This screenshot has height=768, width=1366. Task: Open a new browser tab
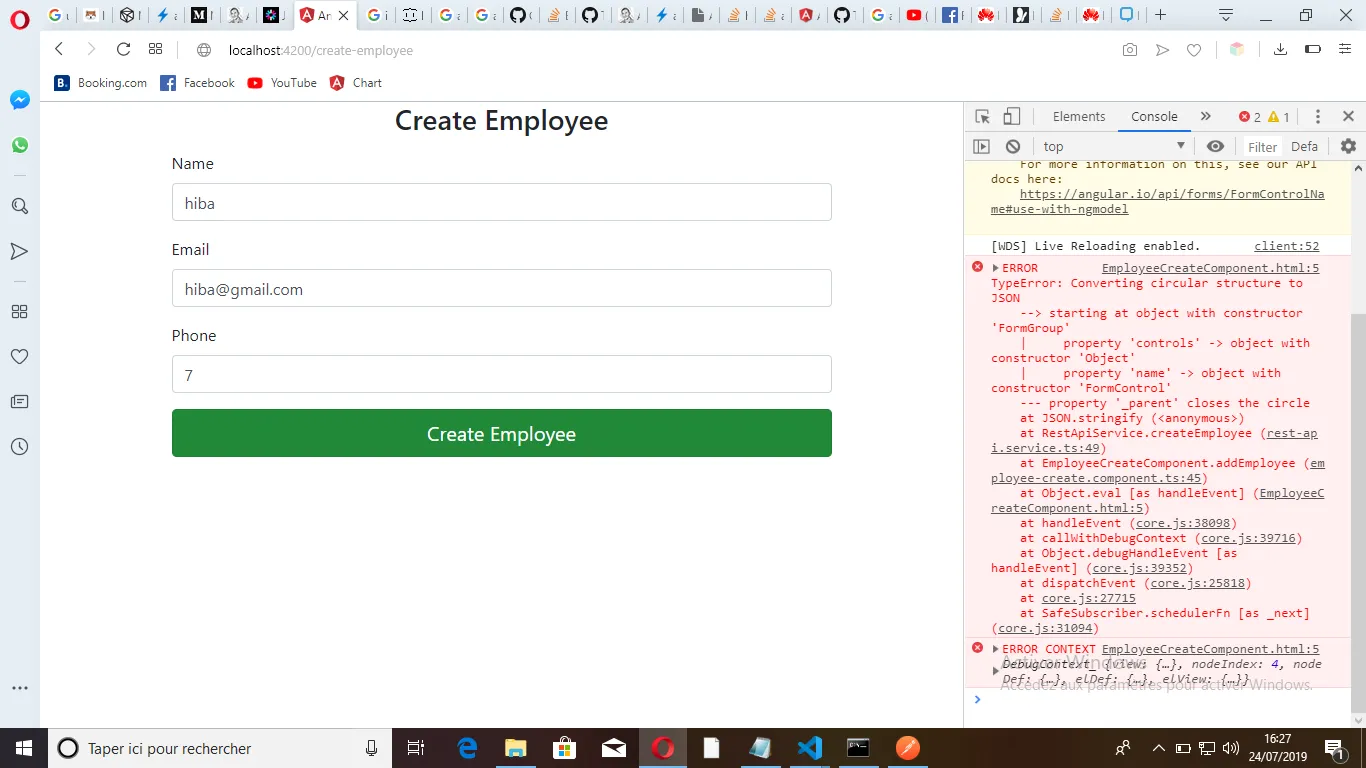click(x=1160, y=15)
